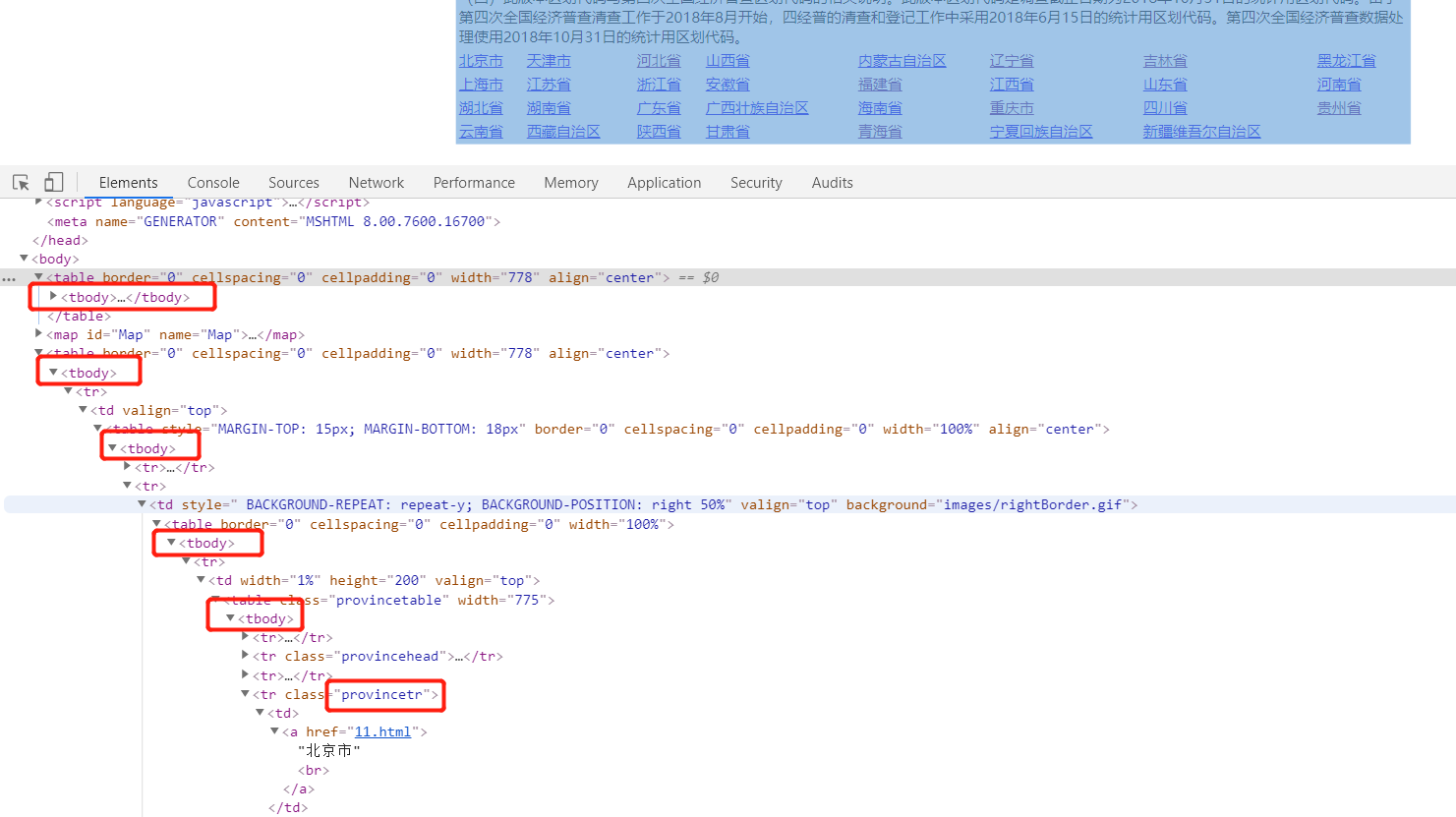Image resolution: width=1456 pixels, height=817 pixels.
Task: Open the 上海市 link
Action: coord(481,85)
